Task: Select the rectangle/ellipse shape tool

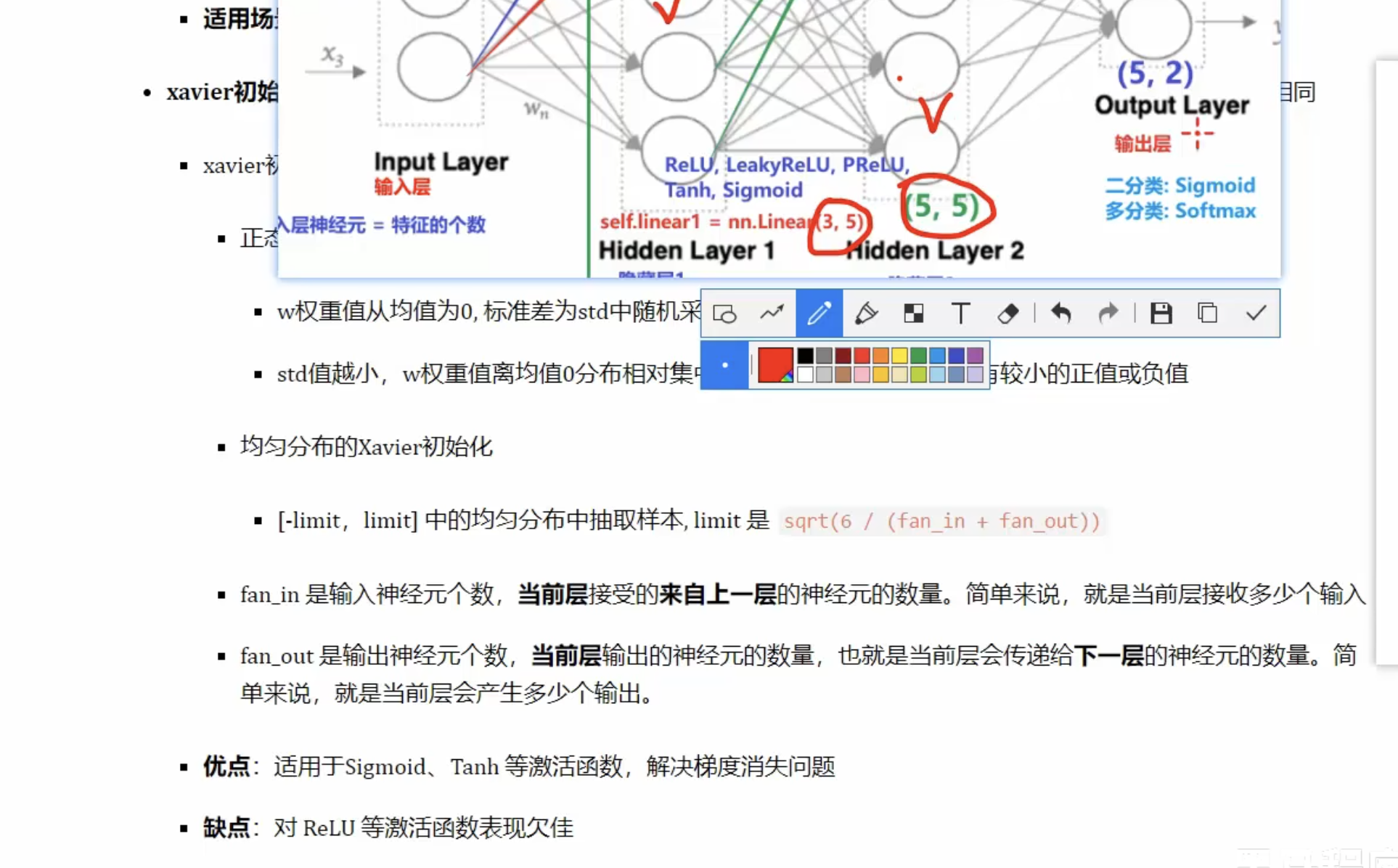Action: click(724, 314)
